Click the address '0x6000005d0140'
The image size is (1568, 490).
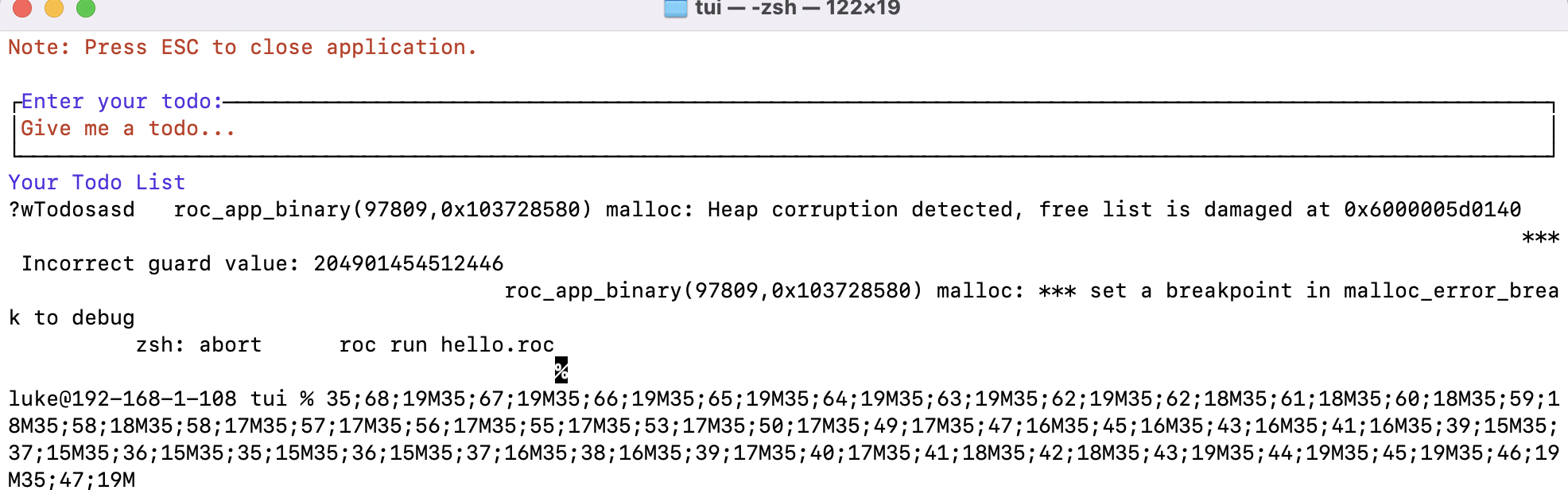coord(1433,210)
